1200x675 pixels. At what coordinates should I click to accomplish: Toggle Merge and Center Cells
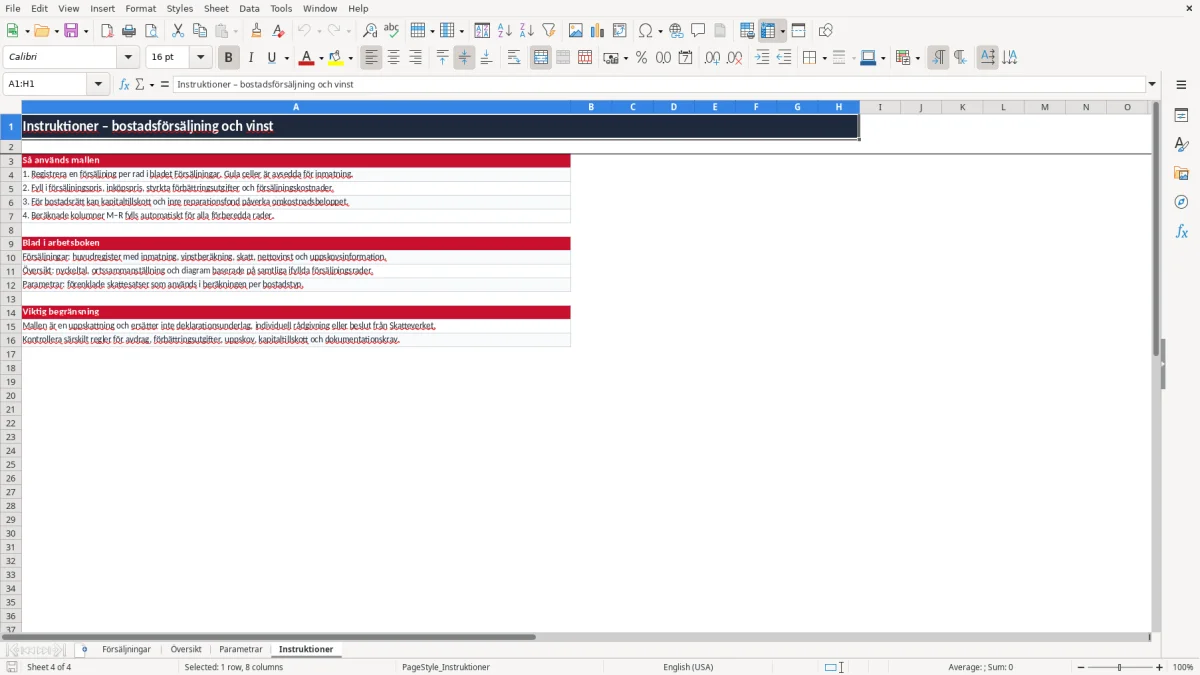click(x=541, y=58)
